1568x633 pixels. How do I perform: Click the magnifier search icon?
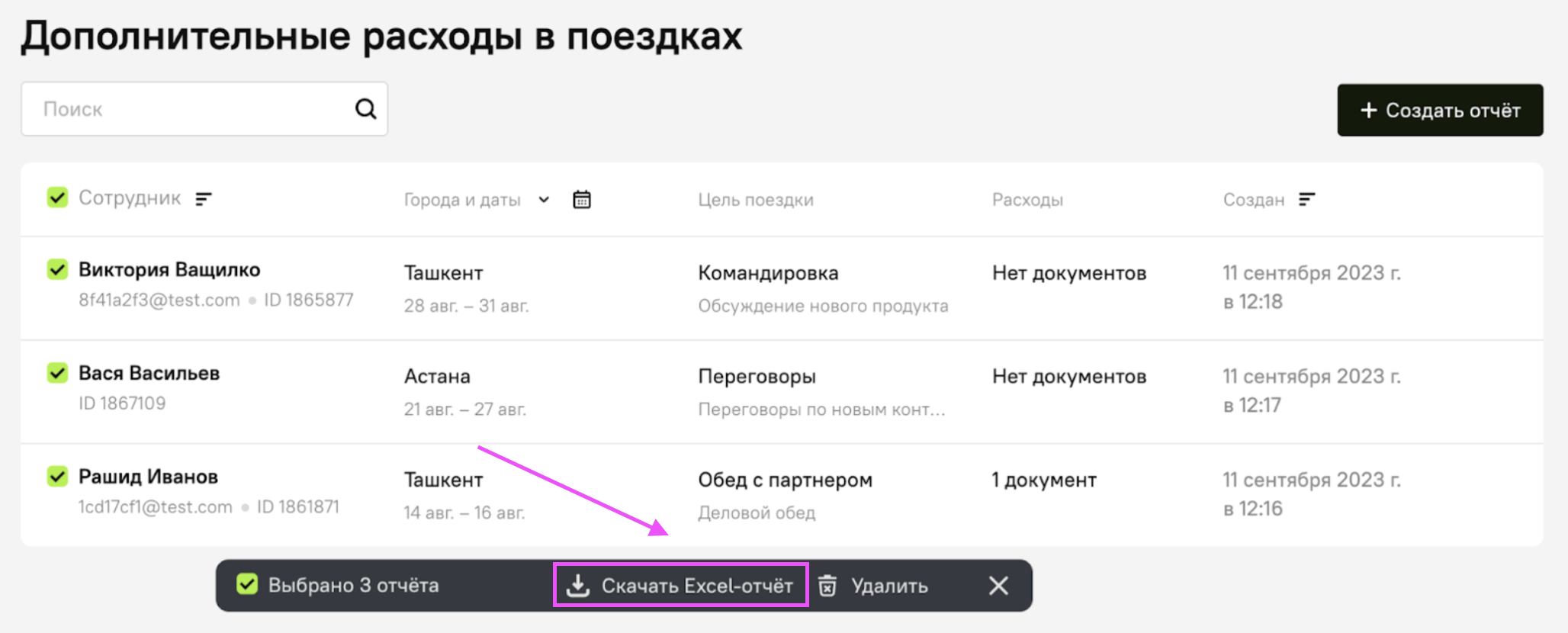(366, 109)
